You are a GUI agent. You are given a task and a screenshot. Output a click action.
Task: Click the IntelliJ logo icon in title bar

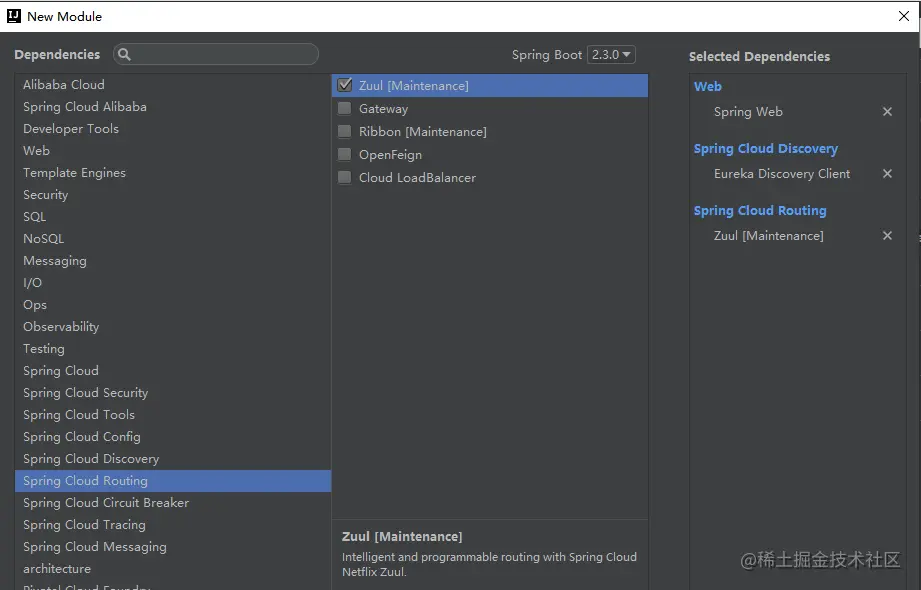(x=14, y=16)
